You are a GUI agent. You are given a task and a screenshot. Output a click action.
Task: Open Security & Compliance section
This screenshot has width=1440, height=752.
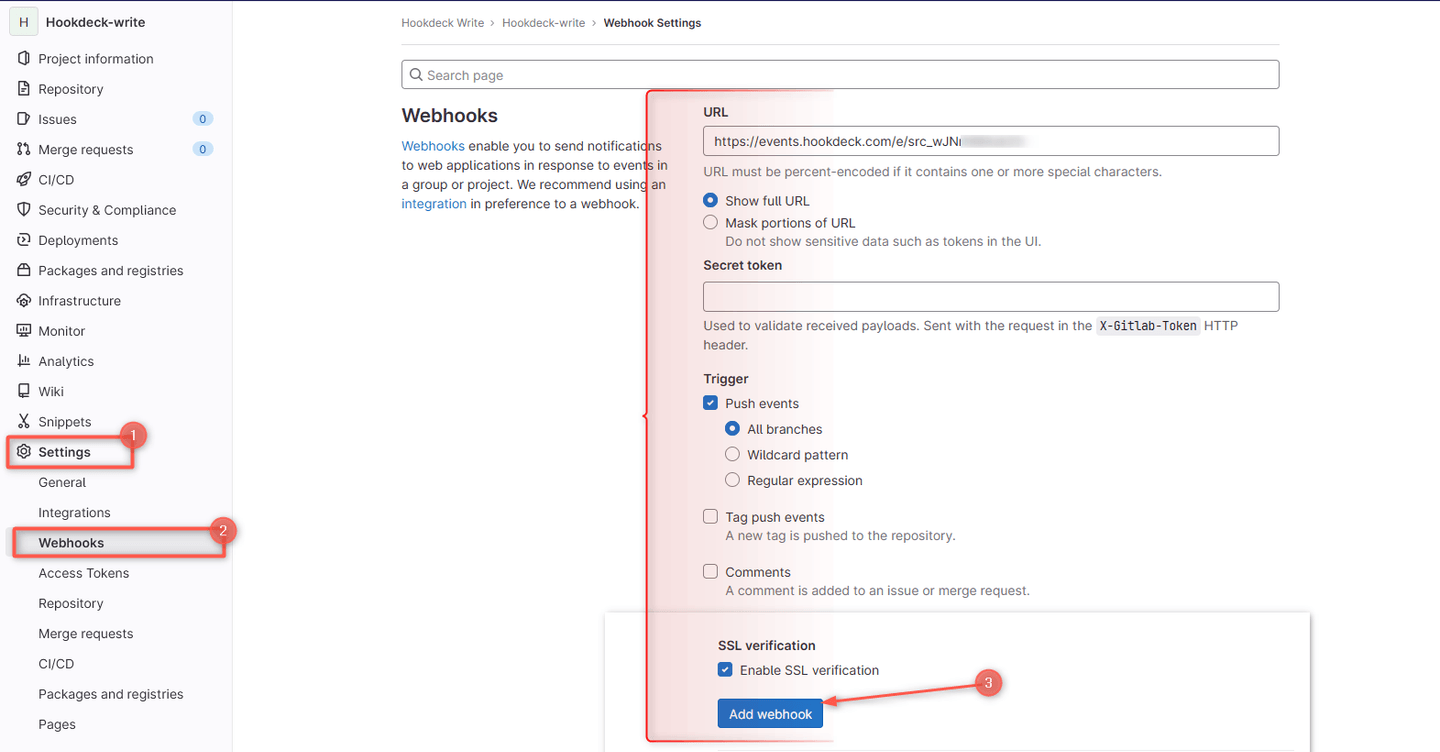click(x=107, y=209)
